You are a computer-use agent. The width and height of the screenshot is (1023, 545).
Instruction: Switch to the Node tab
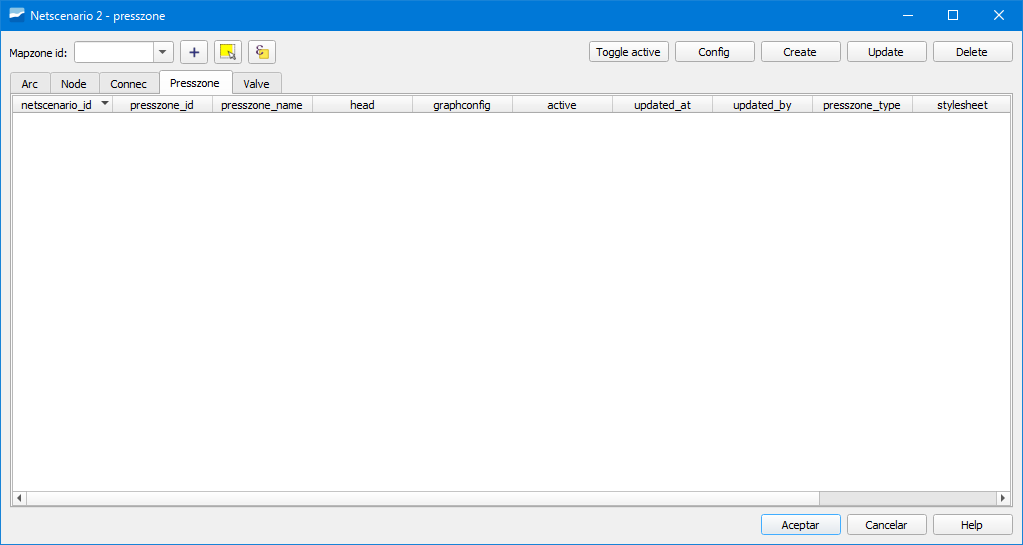click(74, 84)
